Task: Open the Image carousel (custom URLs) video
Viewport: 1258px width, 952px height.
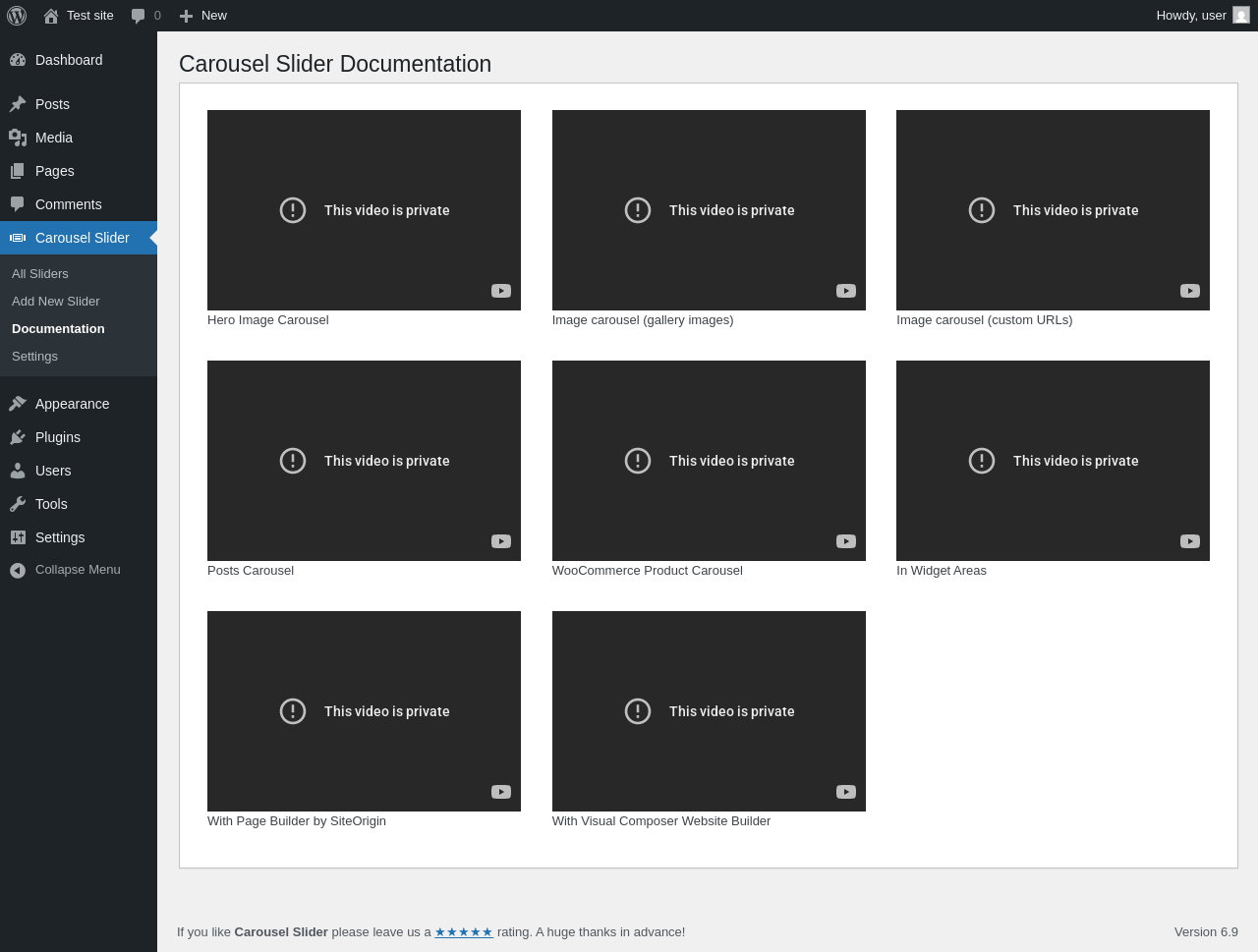Action: point(1053,210)
